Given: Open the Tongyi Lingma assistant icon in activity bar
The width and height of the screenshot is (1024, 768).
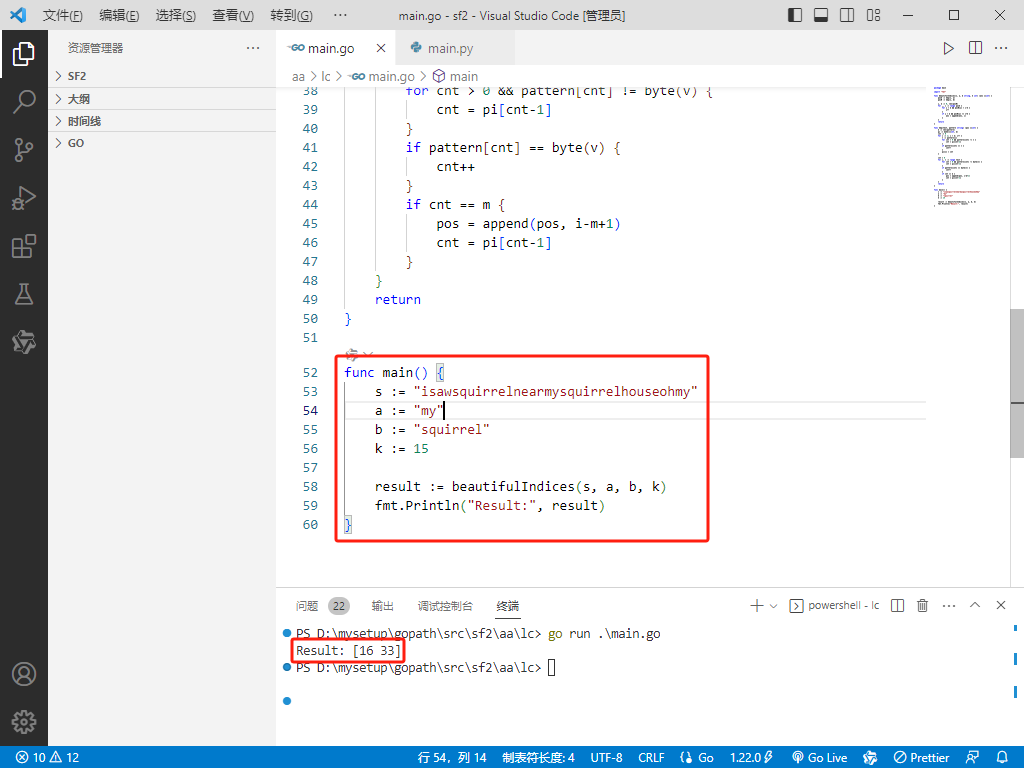Looking at the screenshot, I should [x=24, y=342].
